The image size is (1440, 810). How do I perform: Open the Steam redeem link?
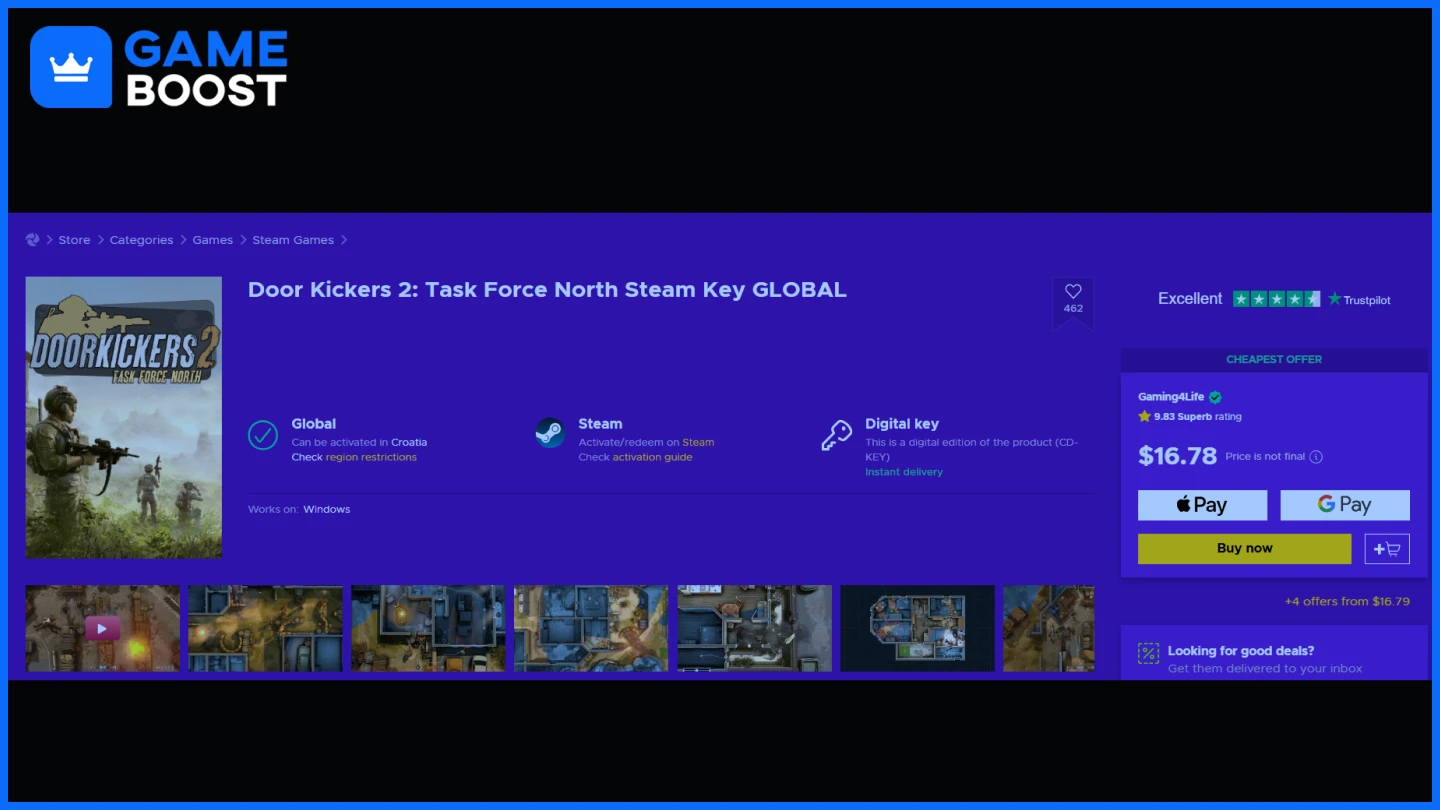click(x=698, y=442)
